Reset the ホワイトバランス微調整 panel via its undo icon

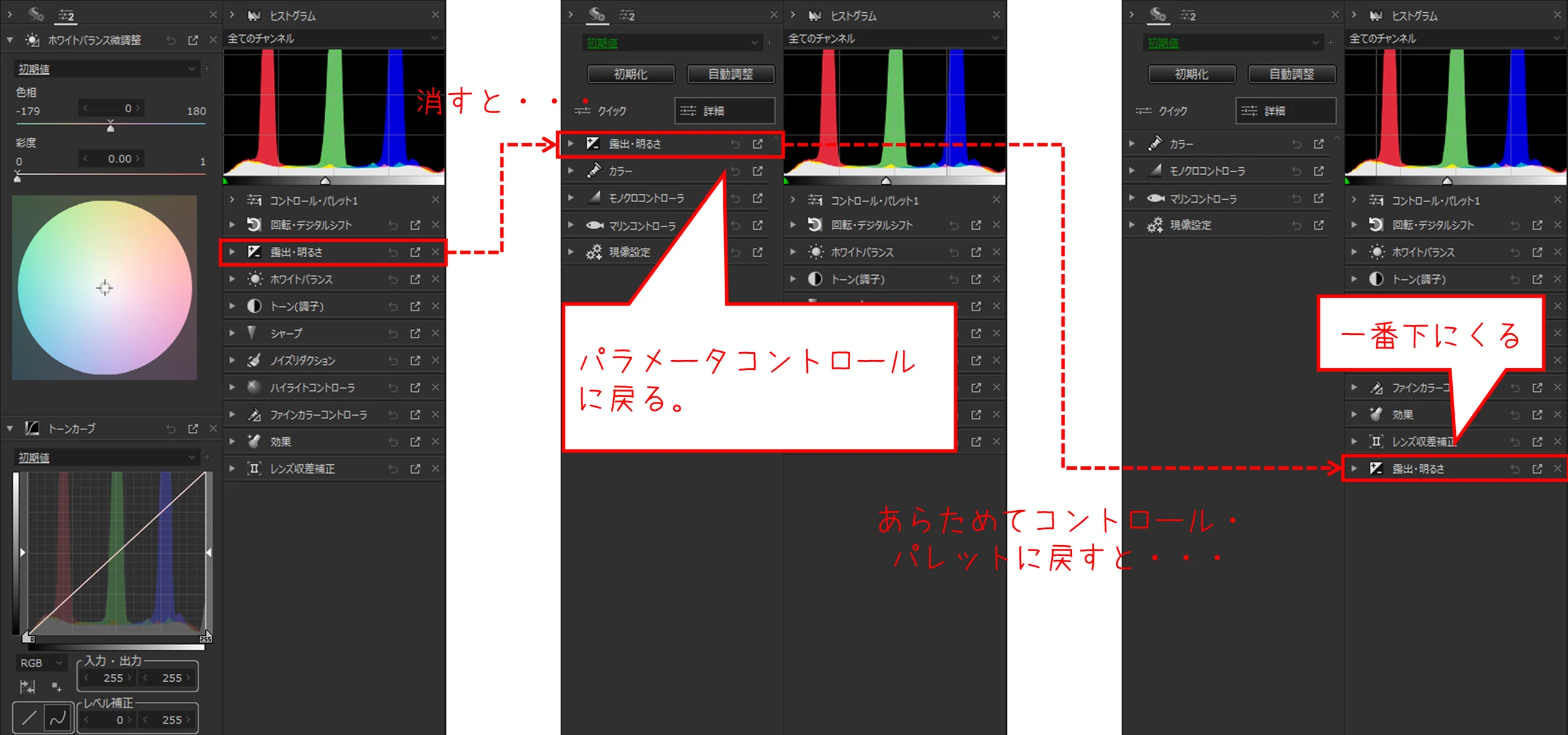pos(171,40)
